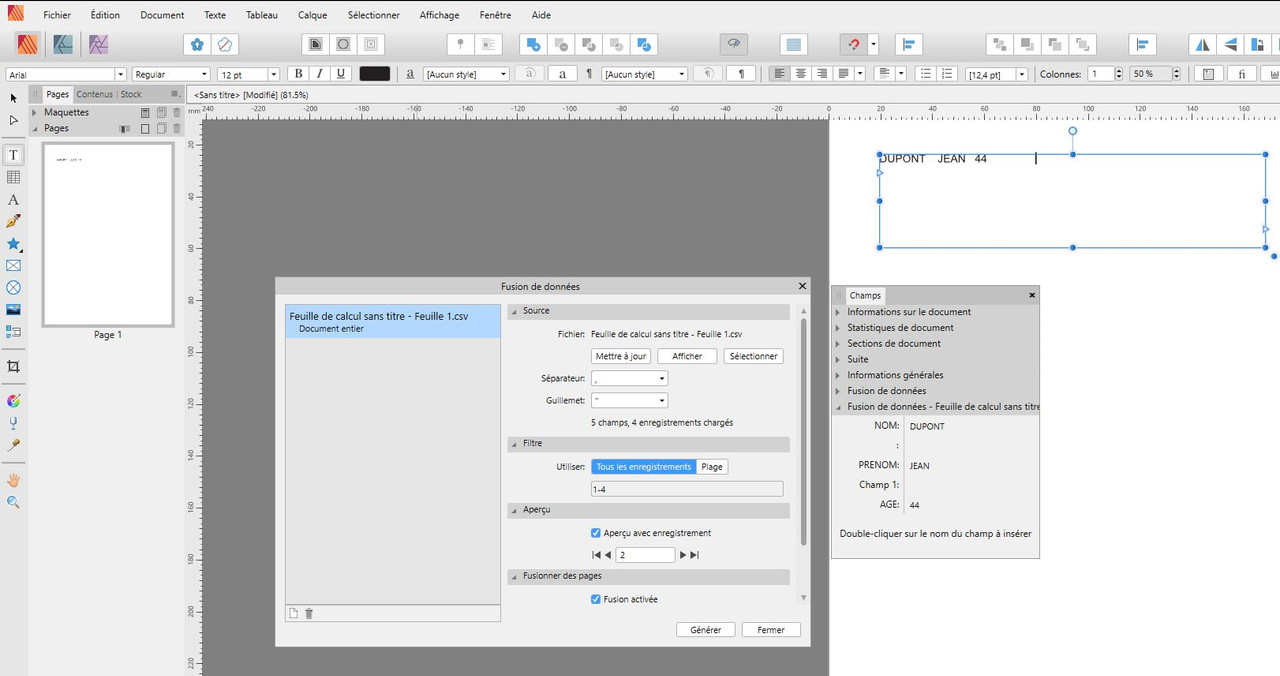Open the Édition menu
Viewport: 1280px width, 676px height.
105,15
